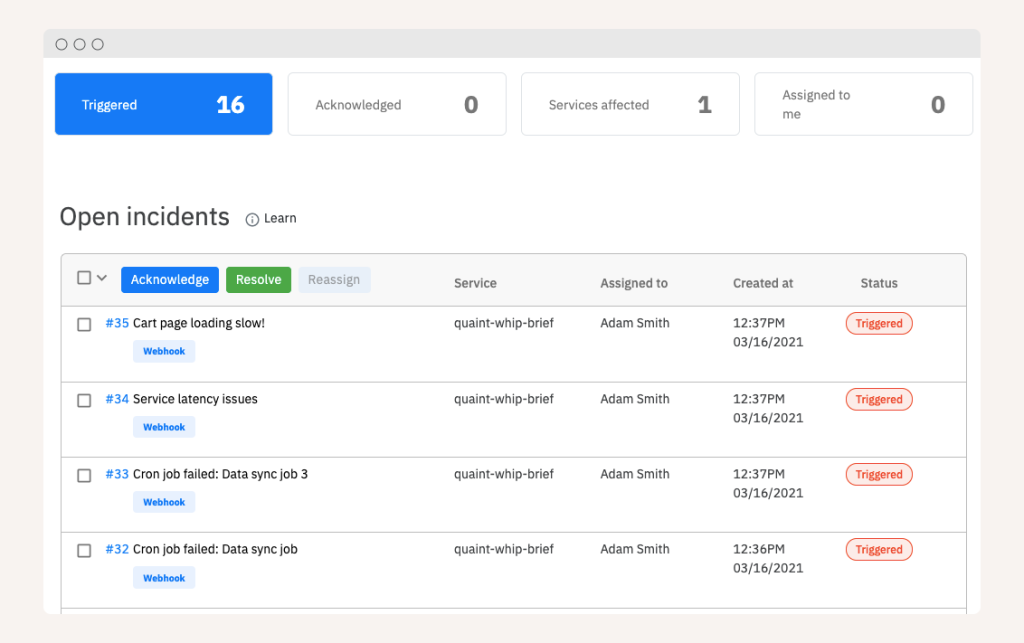The image size is (1024, 643).
Task: Click Webhook badge under incident #33
Action: (x=164, y=502)
